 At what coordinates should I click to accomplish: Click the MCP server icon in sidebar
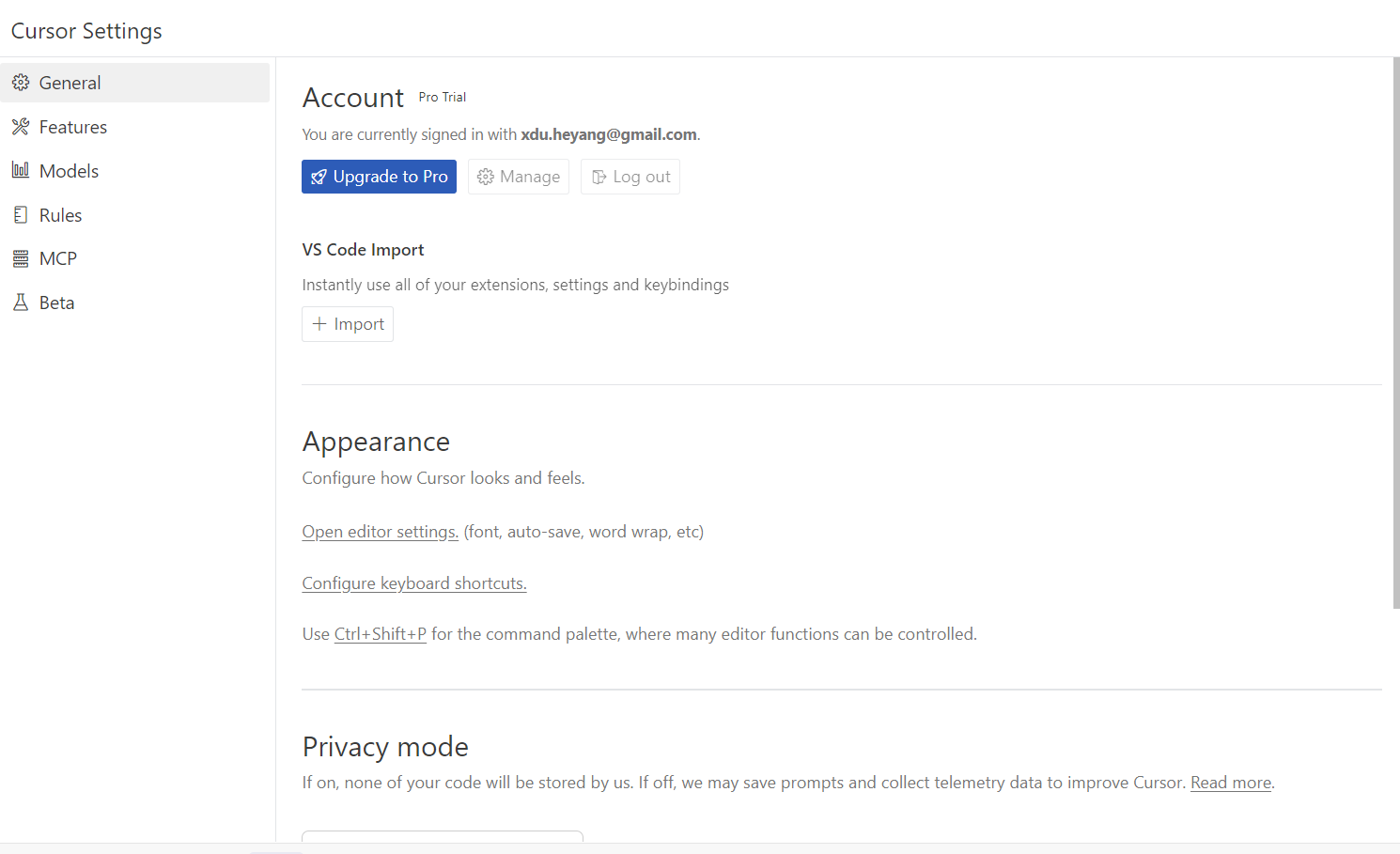tap(21, 258)
